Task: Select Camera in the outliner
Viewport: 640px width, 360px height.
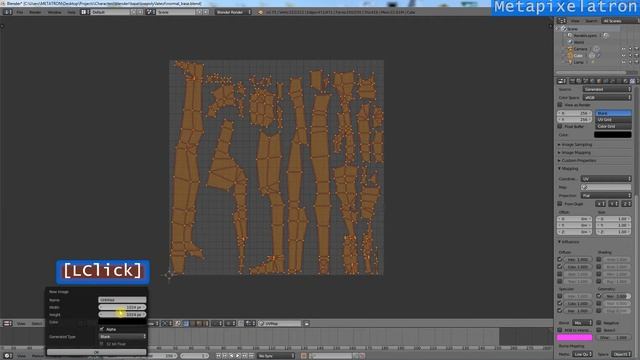Action: coord(580,49)
